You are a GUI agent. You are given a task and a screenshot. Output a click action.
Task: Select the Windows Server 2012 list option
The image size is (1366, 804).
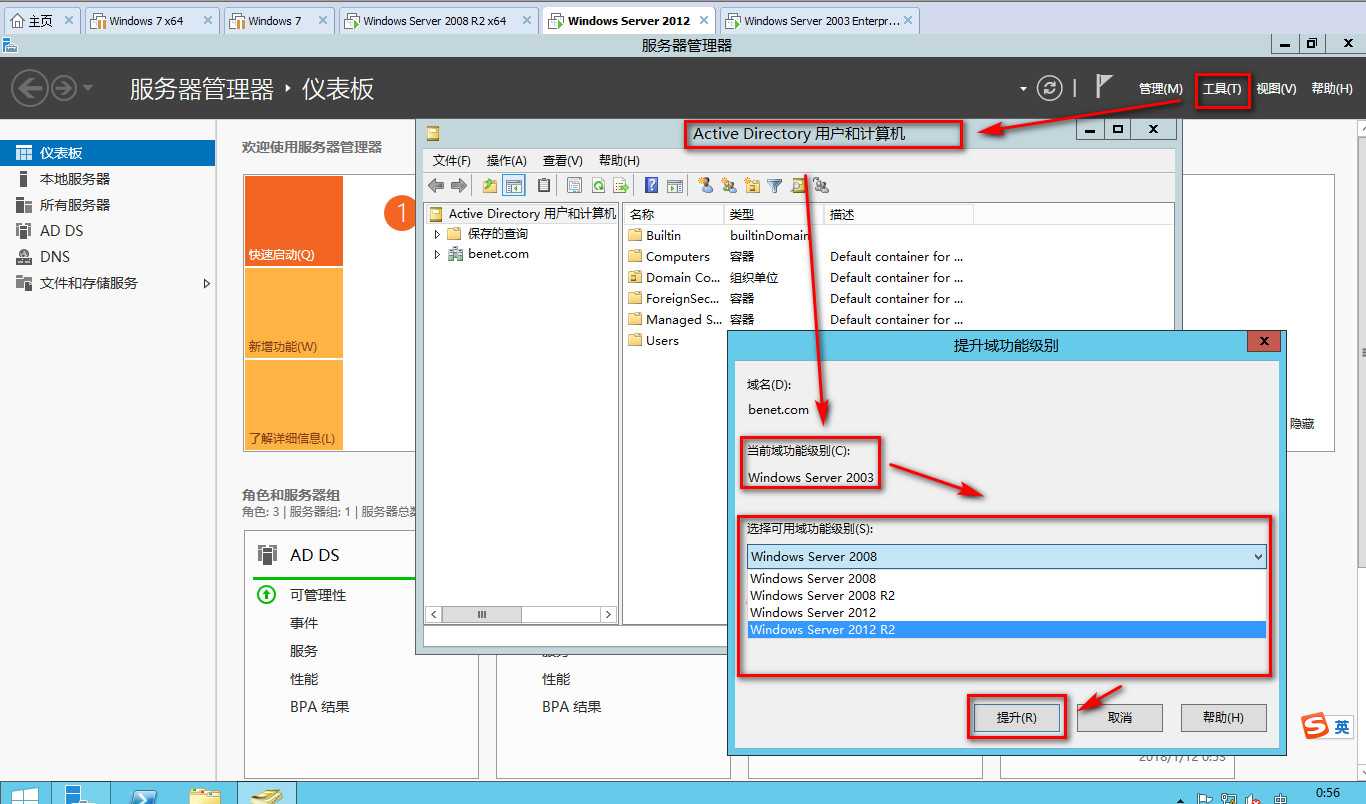pos(1007,613)
